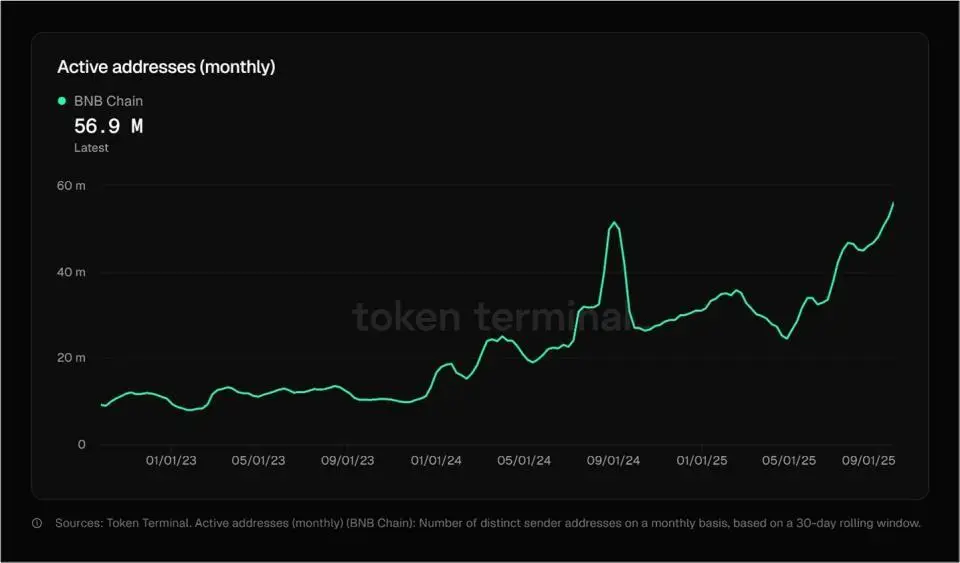This screenshot has width=960, height=563.
Task: Click the 20 m y-axis label
Action: [73, 358]
